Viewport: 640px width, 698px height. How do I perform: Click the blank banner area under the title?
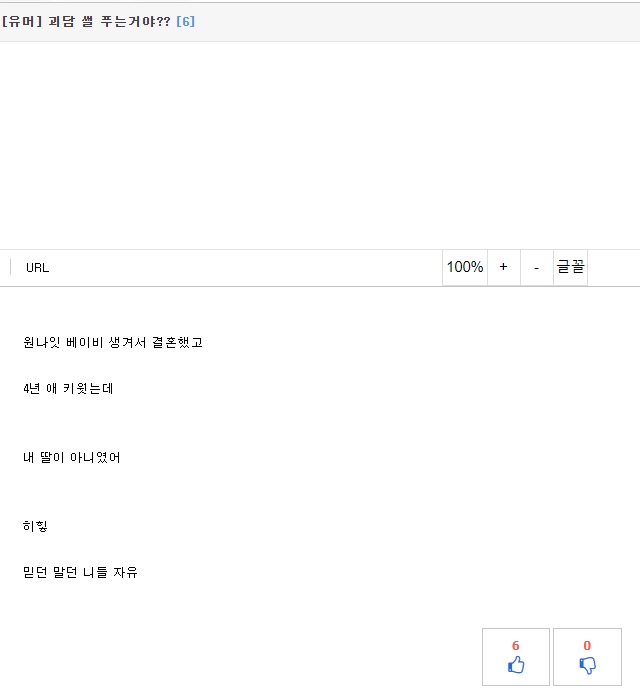click(320, 145)
